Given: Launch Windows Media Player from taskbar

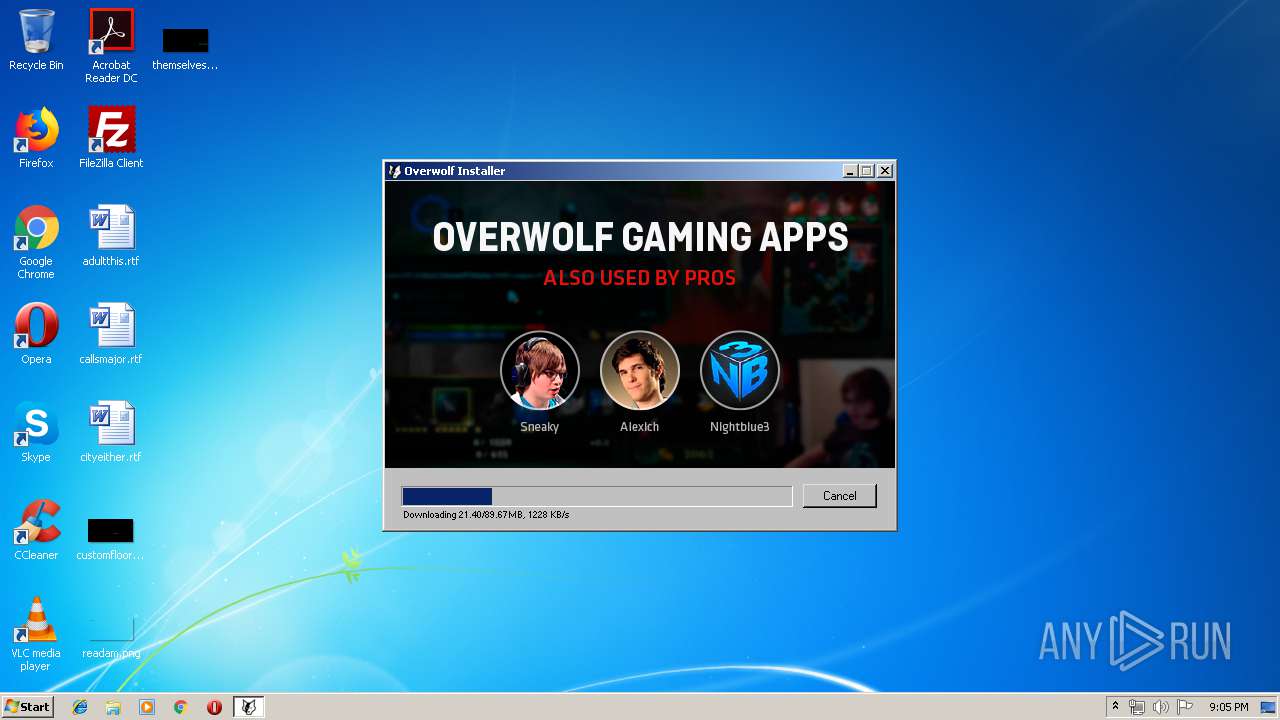Looking at the screenshot, I should (x=147, y=707).
